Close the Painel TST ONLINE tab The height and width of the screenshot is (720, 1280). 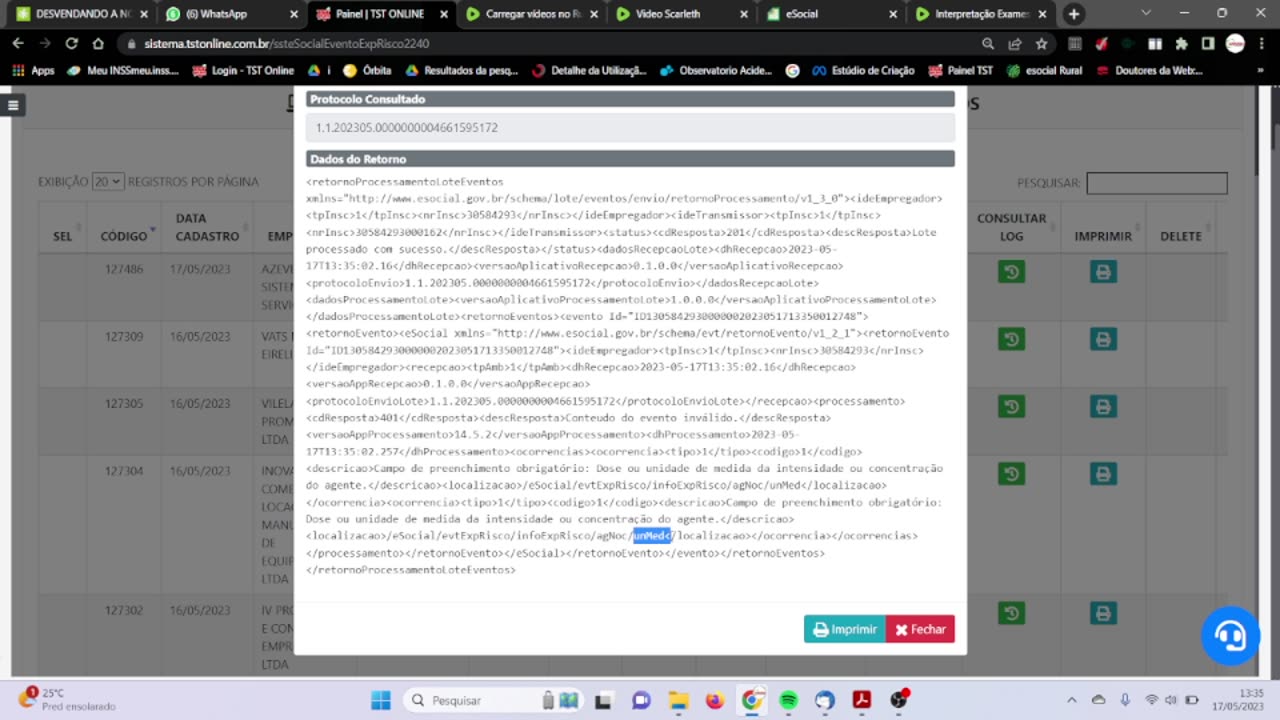446,14
